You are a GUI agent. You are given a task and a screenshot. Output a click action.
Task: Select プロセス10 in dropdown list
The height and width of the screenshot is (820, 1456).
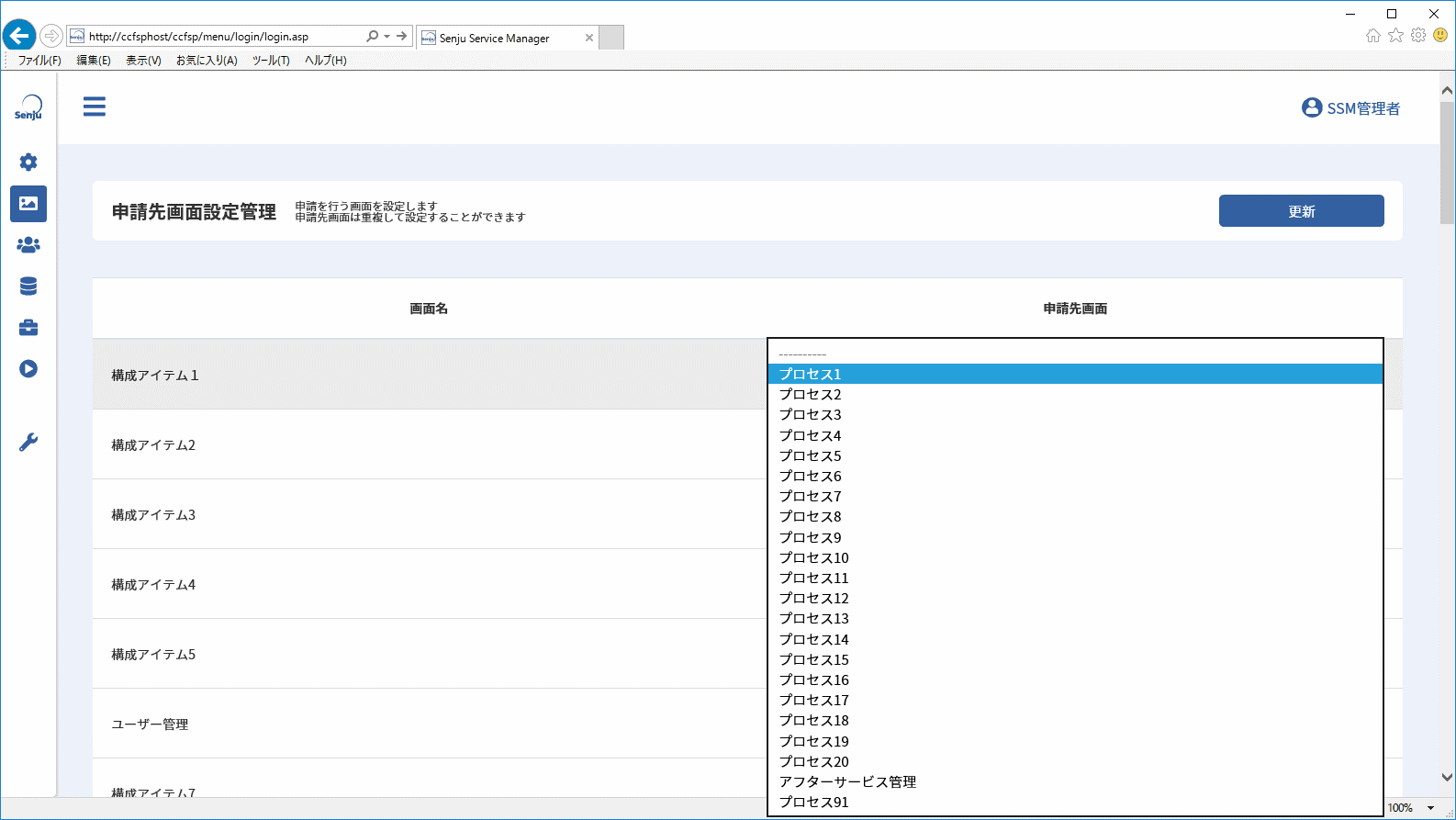coord(1075,557)
